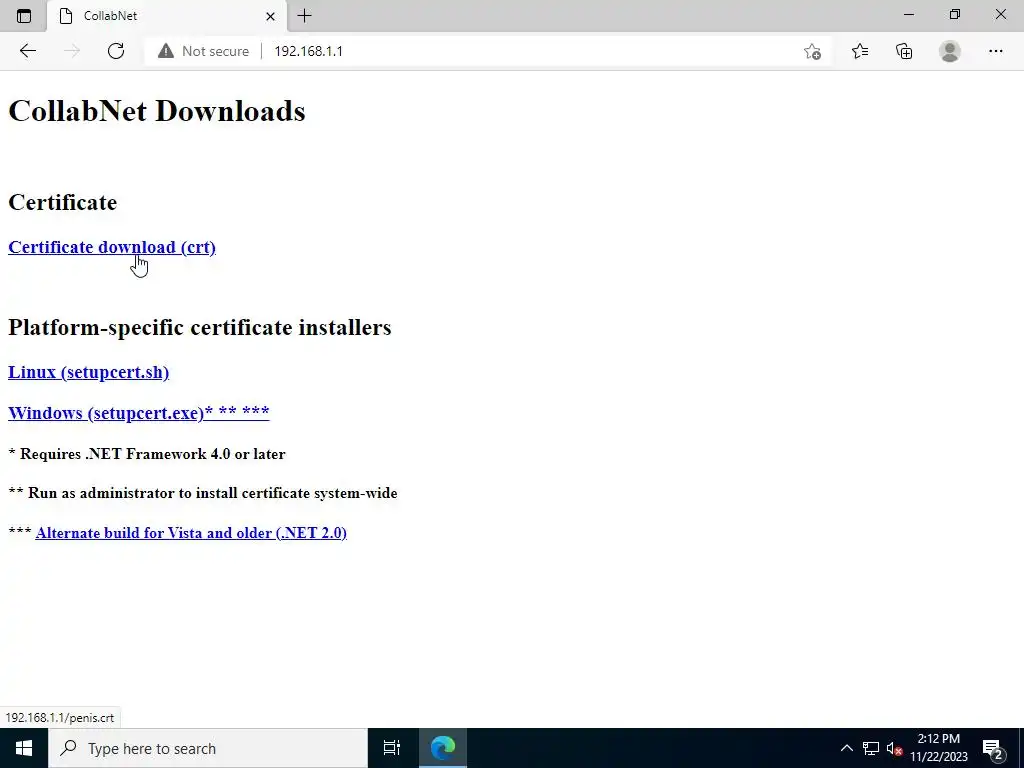The width and height of the screenshot is (1024, 768).
Task: Close the CollabNet tab
Action: click(x=270, y=16)
